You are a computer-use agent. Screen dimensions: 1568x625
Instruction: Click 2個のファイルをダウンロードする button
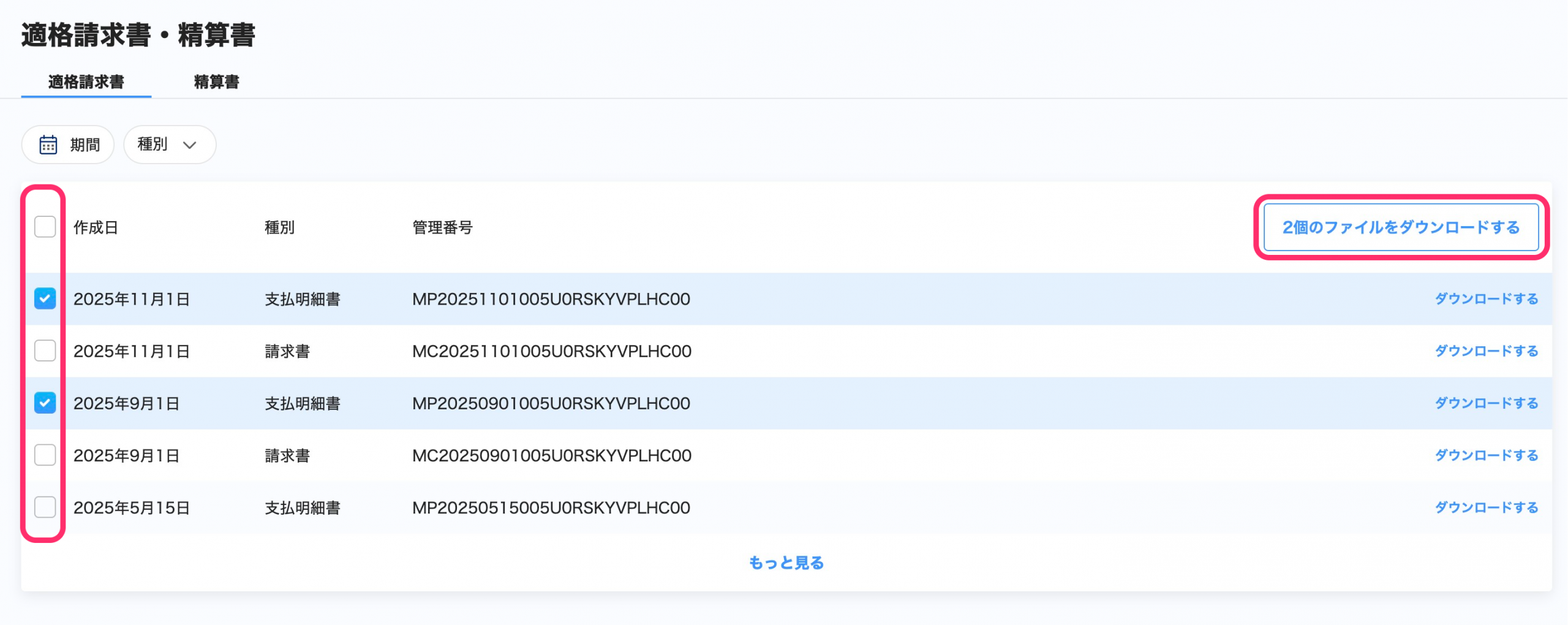pos(1401,227)
